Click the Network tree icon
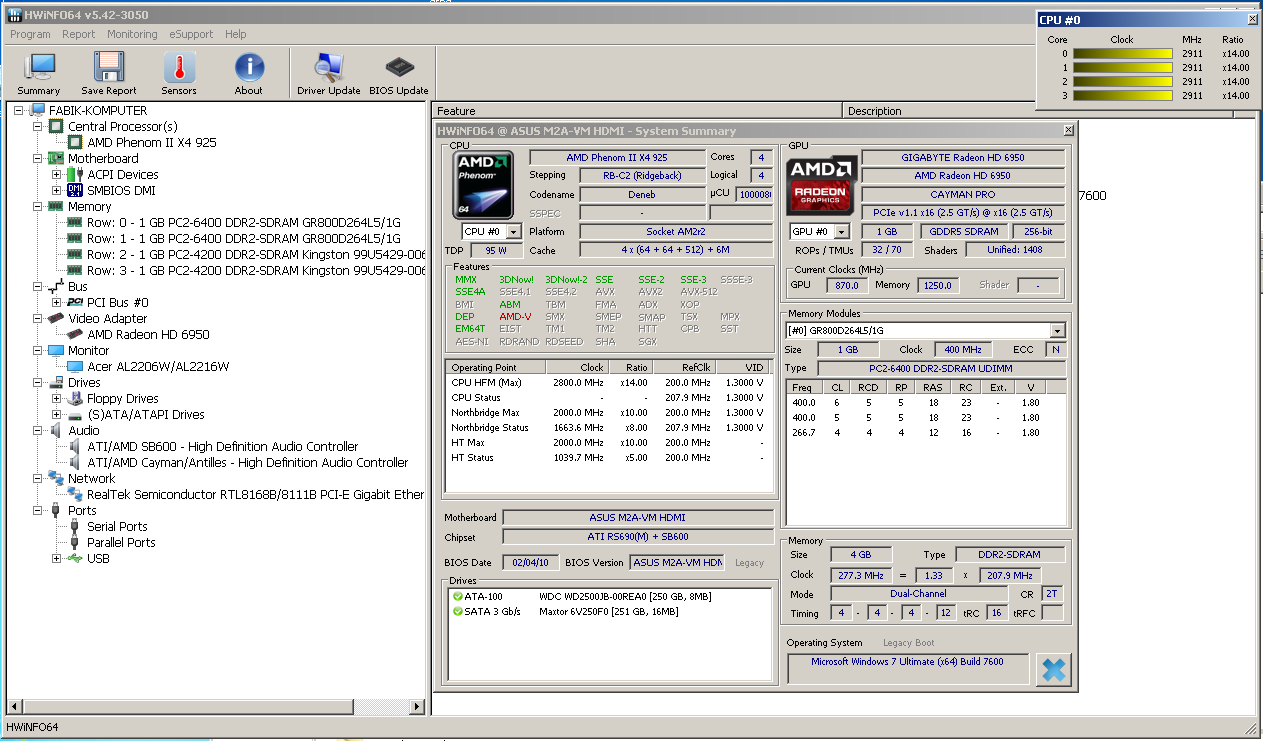The width and height of the screenshot is (1263, 741). click(57, 478)
